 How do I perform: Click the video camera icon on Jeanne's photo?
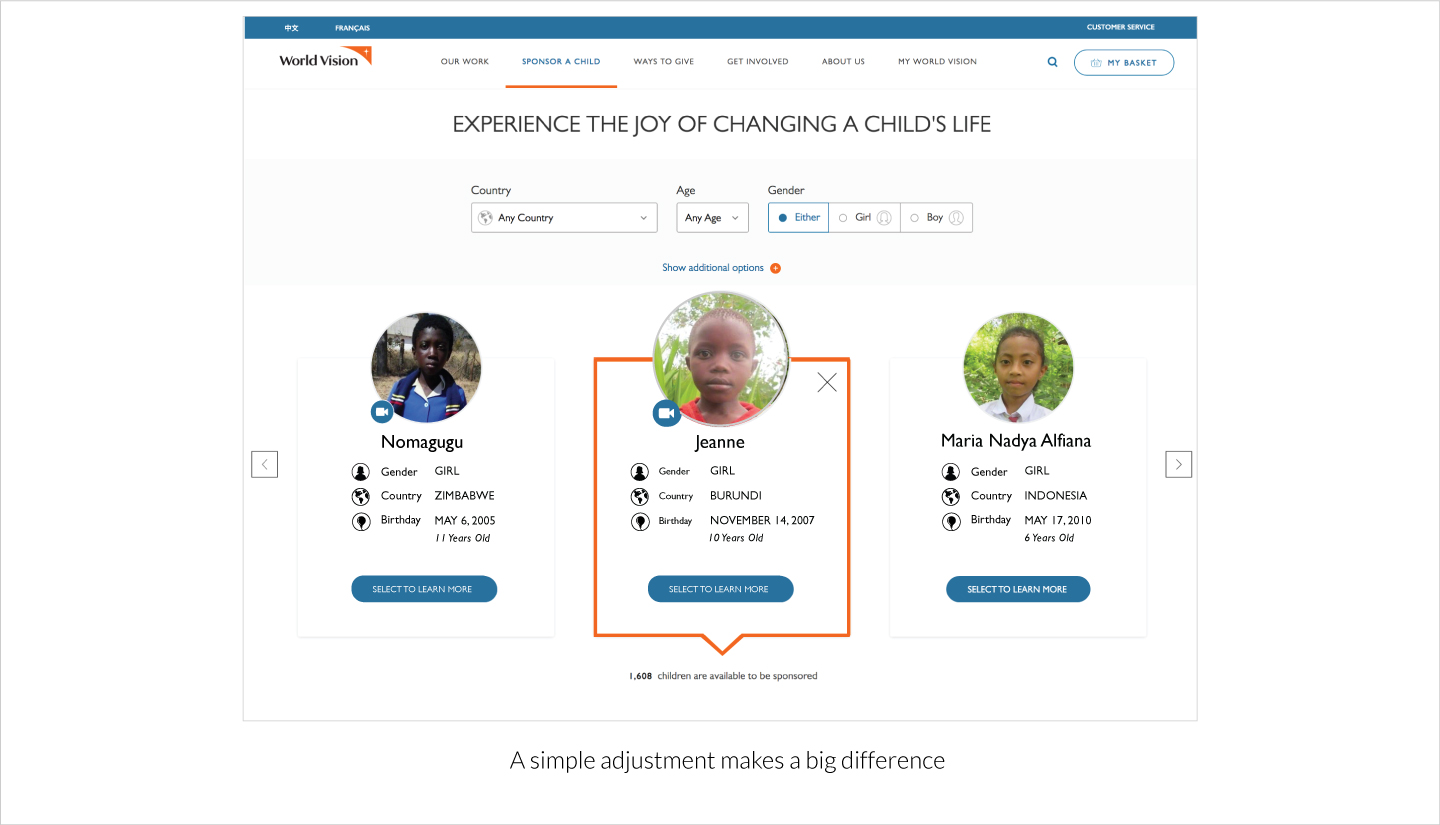[x=666, y=413]
